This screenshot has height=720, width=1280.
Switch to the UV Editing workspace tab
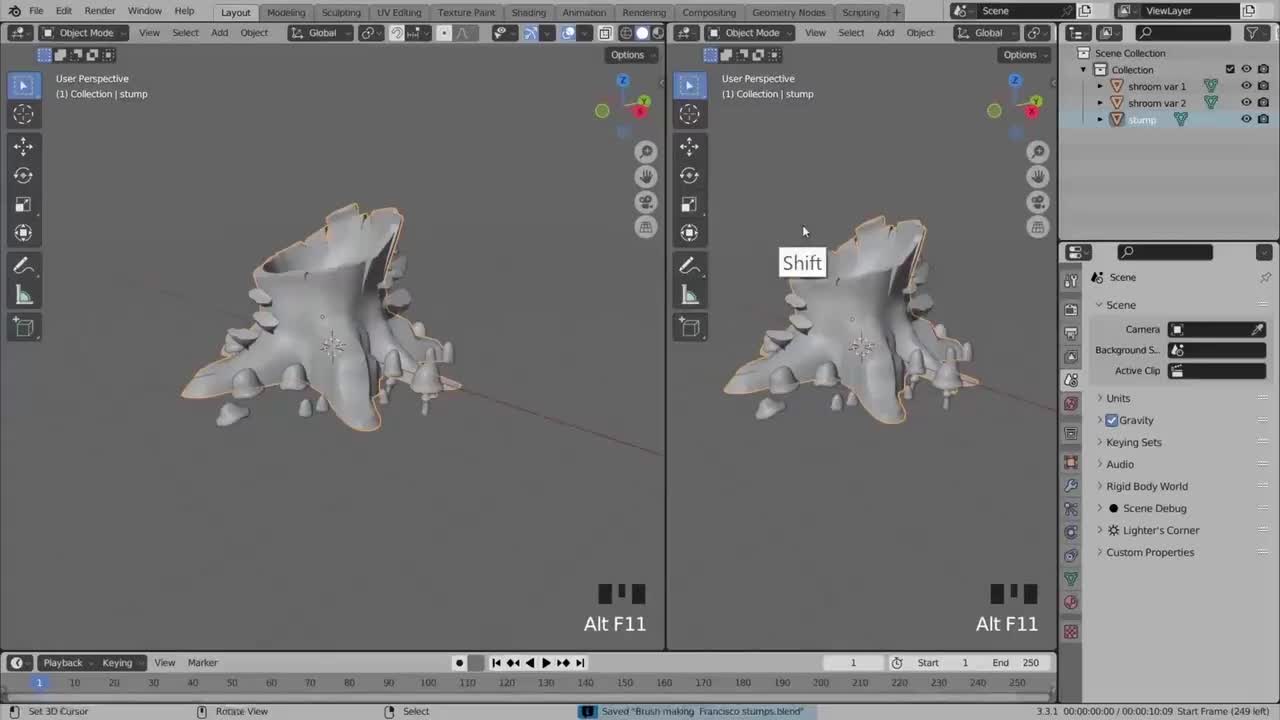(399, 12)
